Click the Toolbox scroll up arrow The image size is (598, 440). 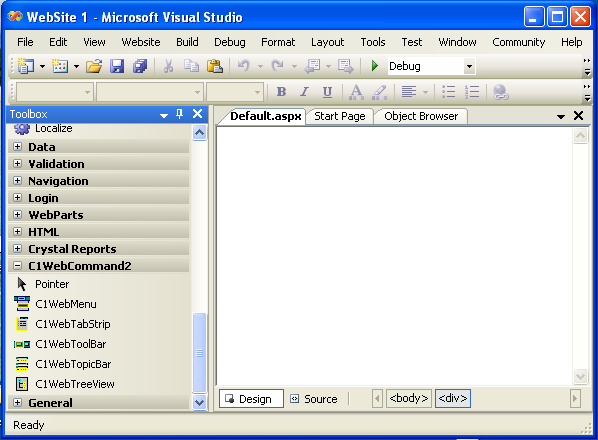[199, 133]
